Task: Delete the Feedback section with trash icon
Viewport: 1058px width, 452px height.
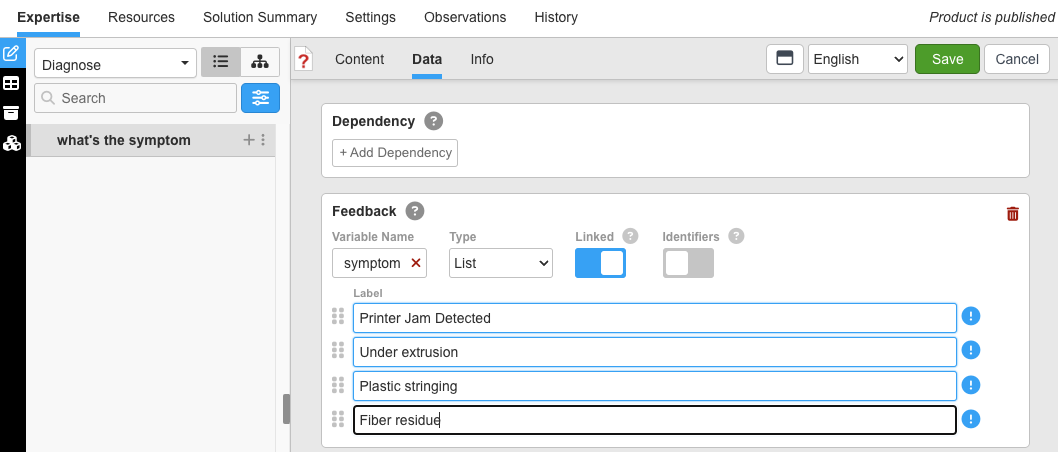Action: tap(1013, 213)
